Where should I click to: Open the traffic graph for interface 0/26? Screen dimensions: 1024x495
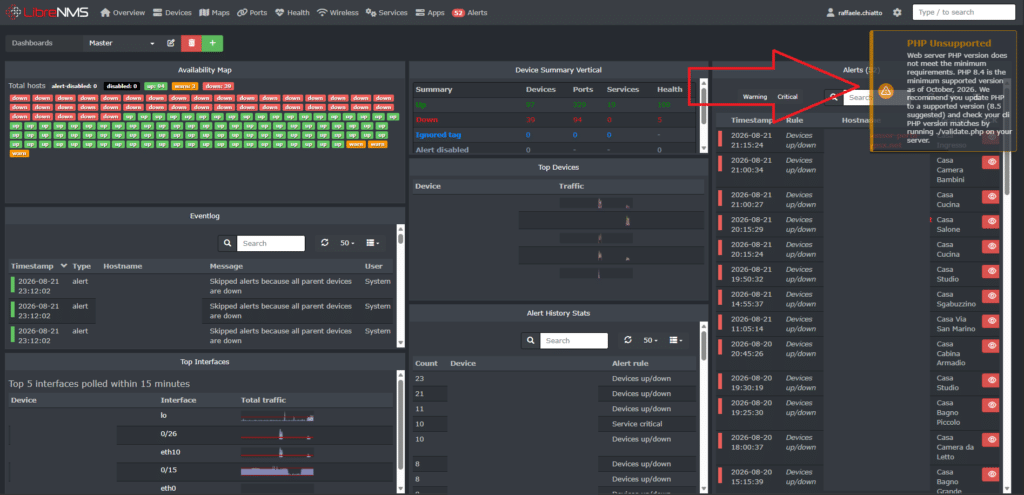(278, 434)
